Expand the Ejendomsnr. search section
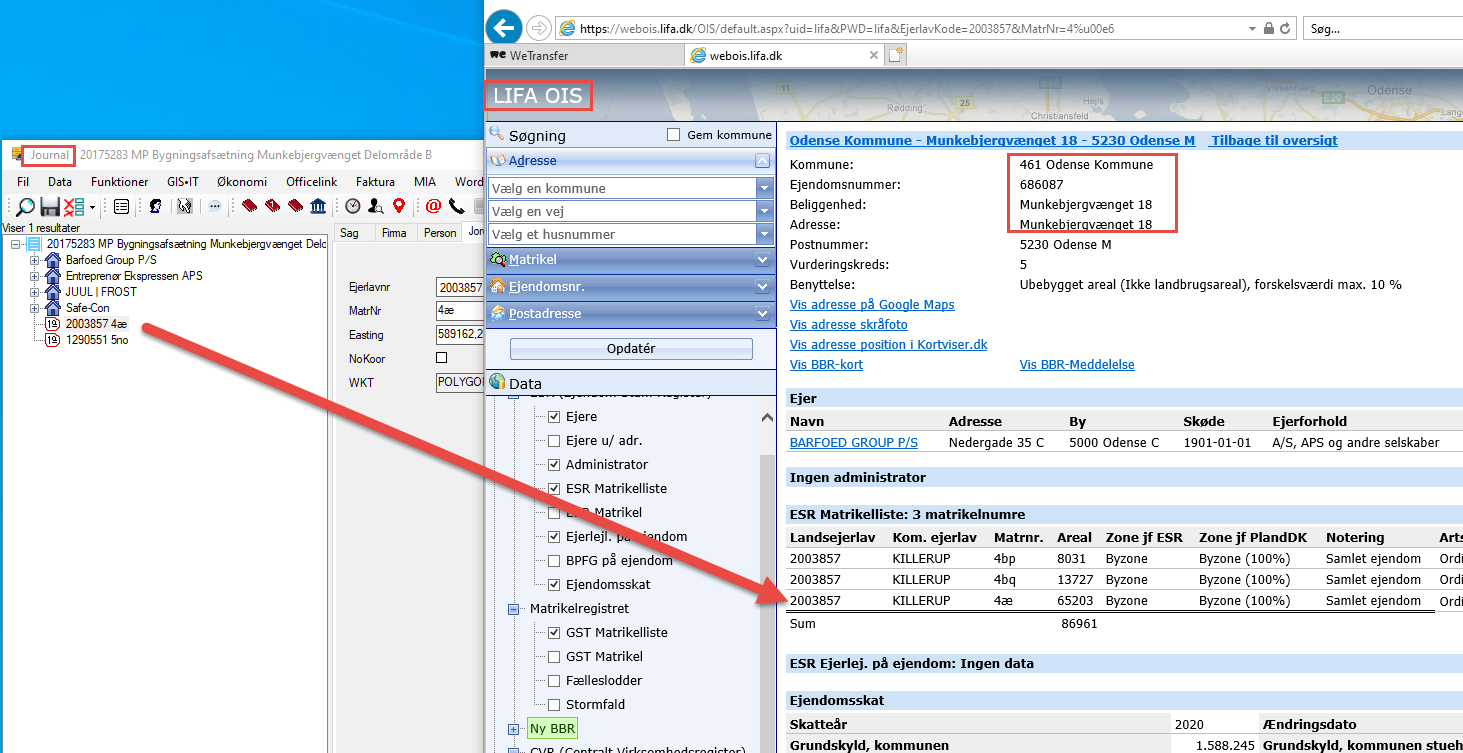The image size is (1463, 753). 763,287
